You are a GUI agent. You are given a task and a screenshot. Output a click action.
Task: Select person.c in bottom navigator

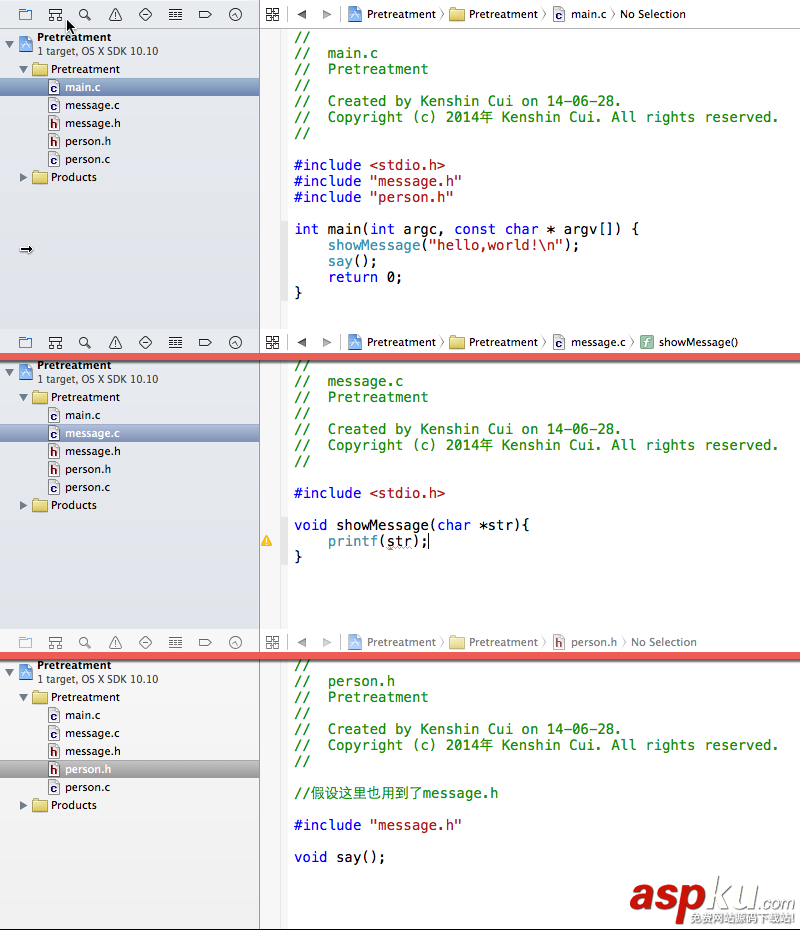pos(129,787)
